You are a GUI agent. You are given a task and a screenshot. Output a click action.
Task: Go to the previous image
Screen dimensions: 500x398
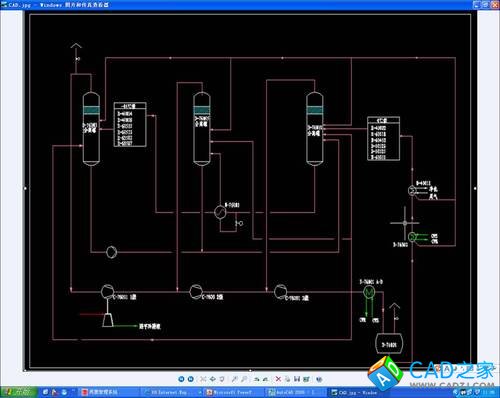coord(181,379)
